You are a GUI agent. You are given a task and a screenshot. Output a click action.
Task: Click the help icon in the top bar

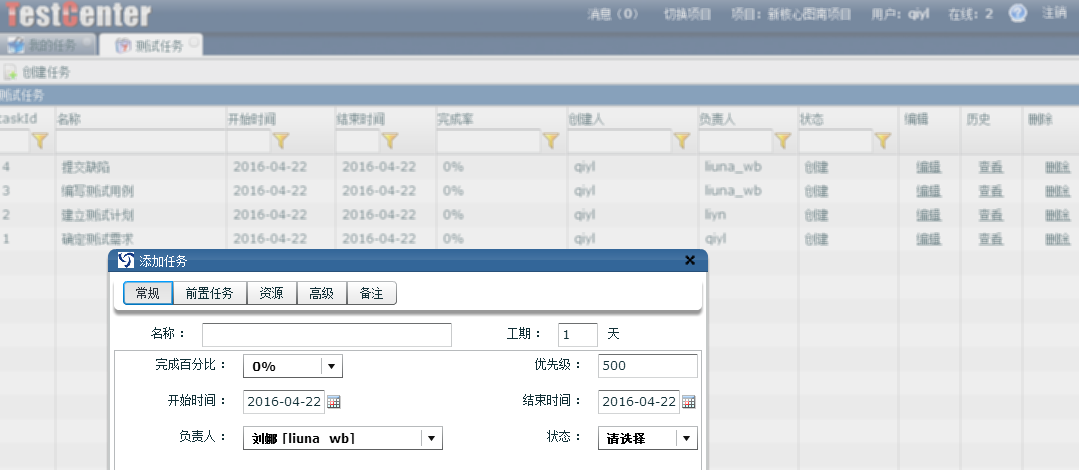(1018, 14)
